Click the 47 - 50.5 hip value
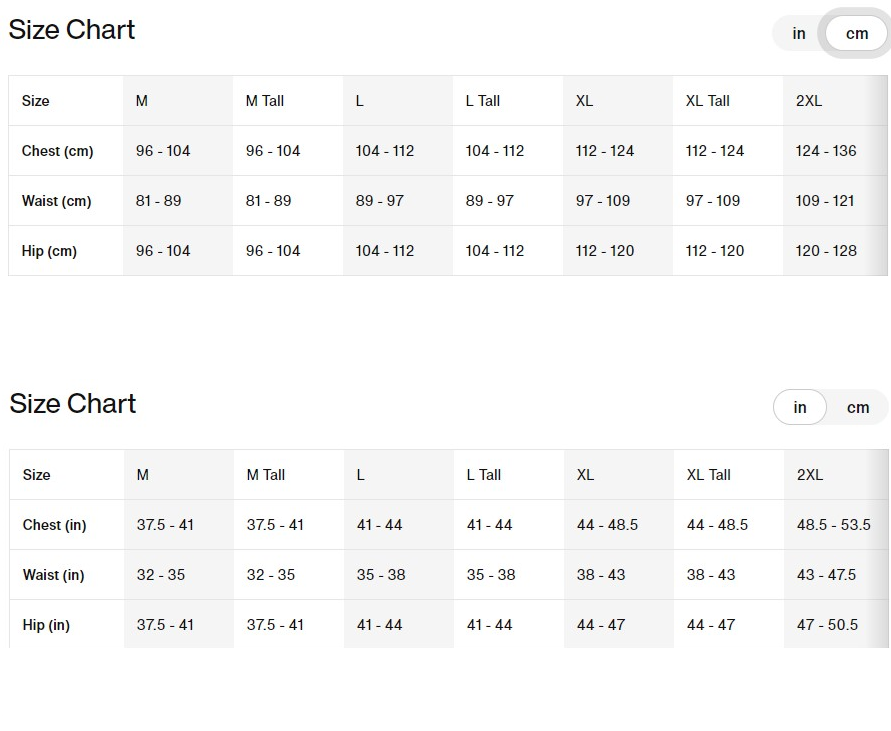The image size is (891, 731). click(x=827, y=625)
